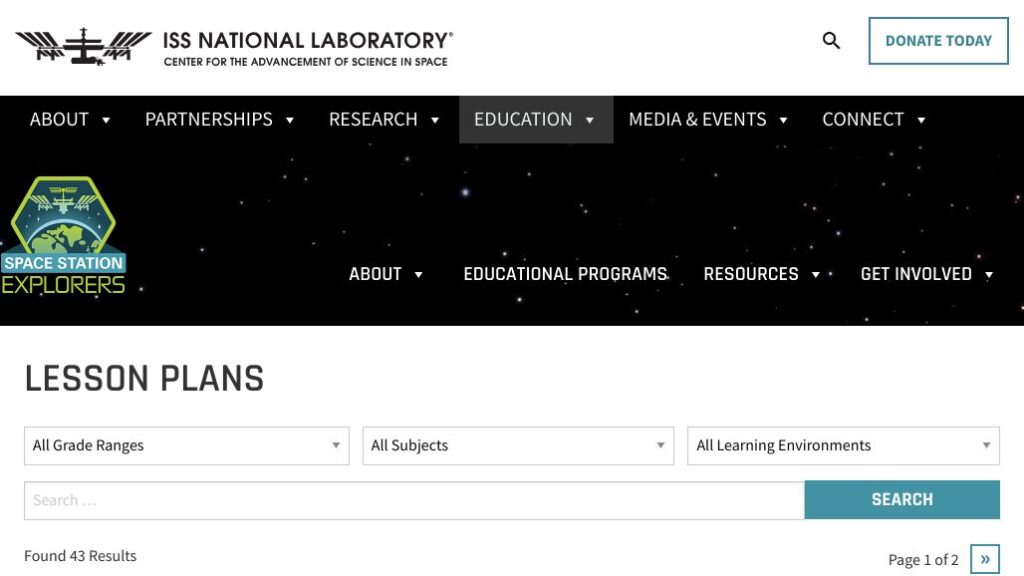Viewport: 1024px width, 576px height.
Task: Click the RESOURCES chevron arrow
Action: pyautogui.click(x=816, y=274)
